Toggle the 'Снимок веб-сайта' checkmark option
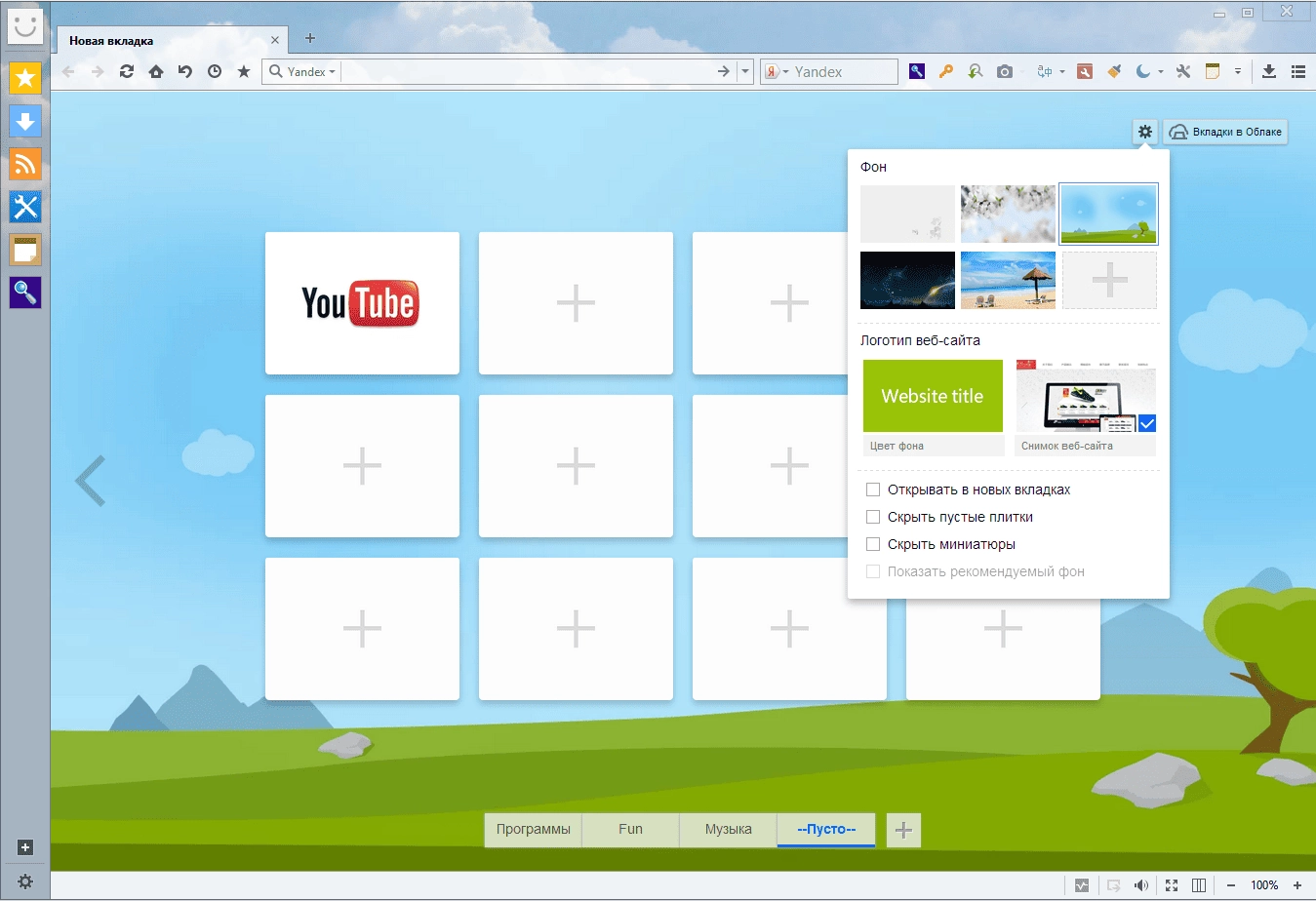Screen dimensions: 1316x901 (1147, 423)
